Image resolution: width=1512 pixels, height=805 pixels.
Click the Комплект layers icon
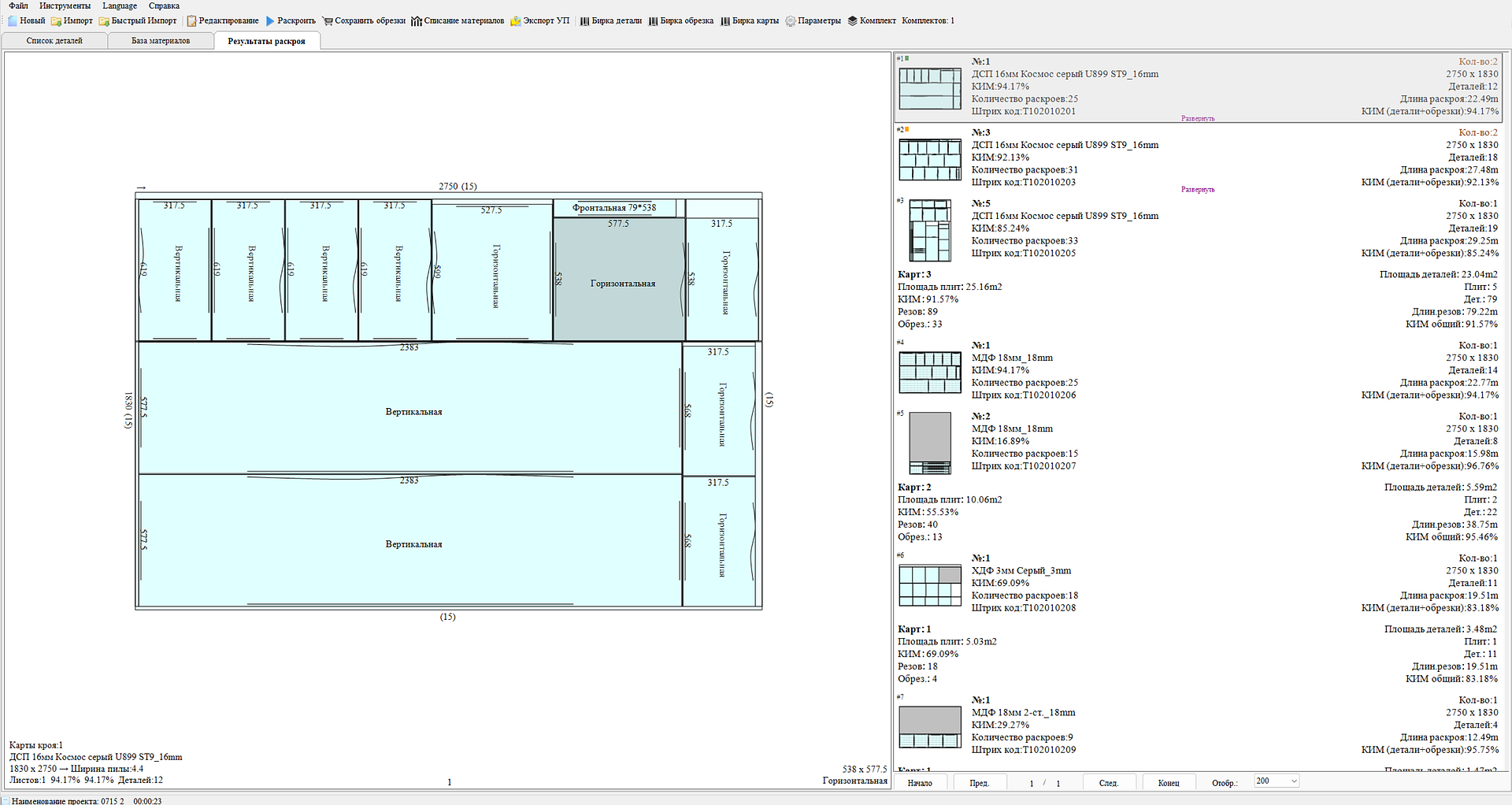tap(853, 20)
